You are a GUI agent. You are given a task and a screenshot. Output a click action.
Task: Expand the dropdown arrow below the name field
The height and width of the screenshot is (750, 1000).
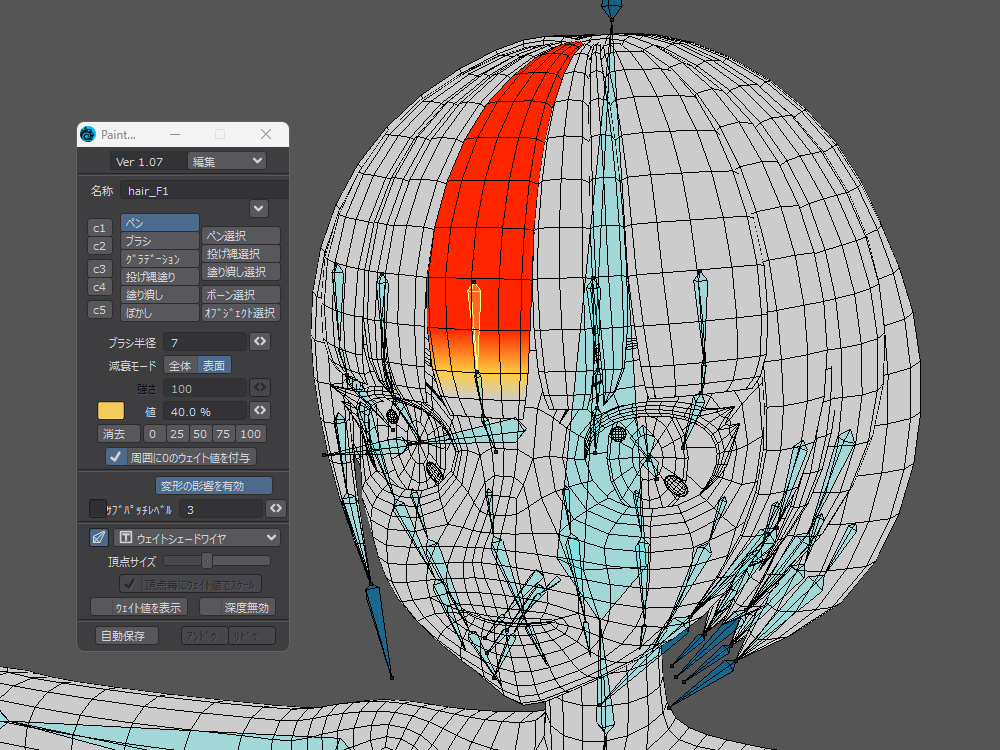point(258,208)
